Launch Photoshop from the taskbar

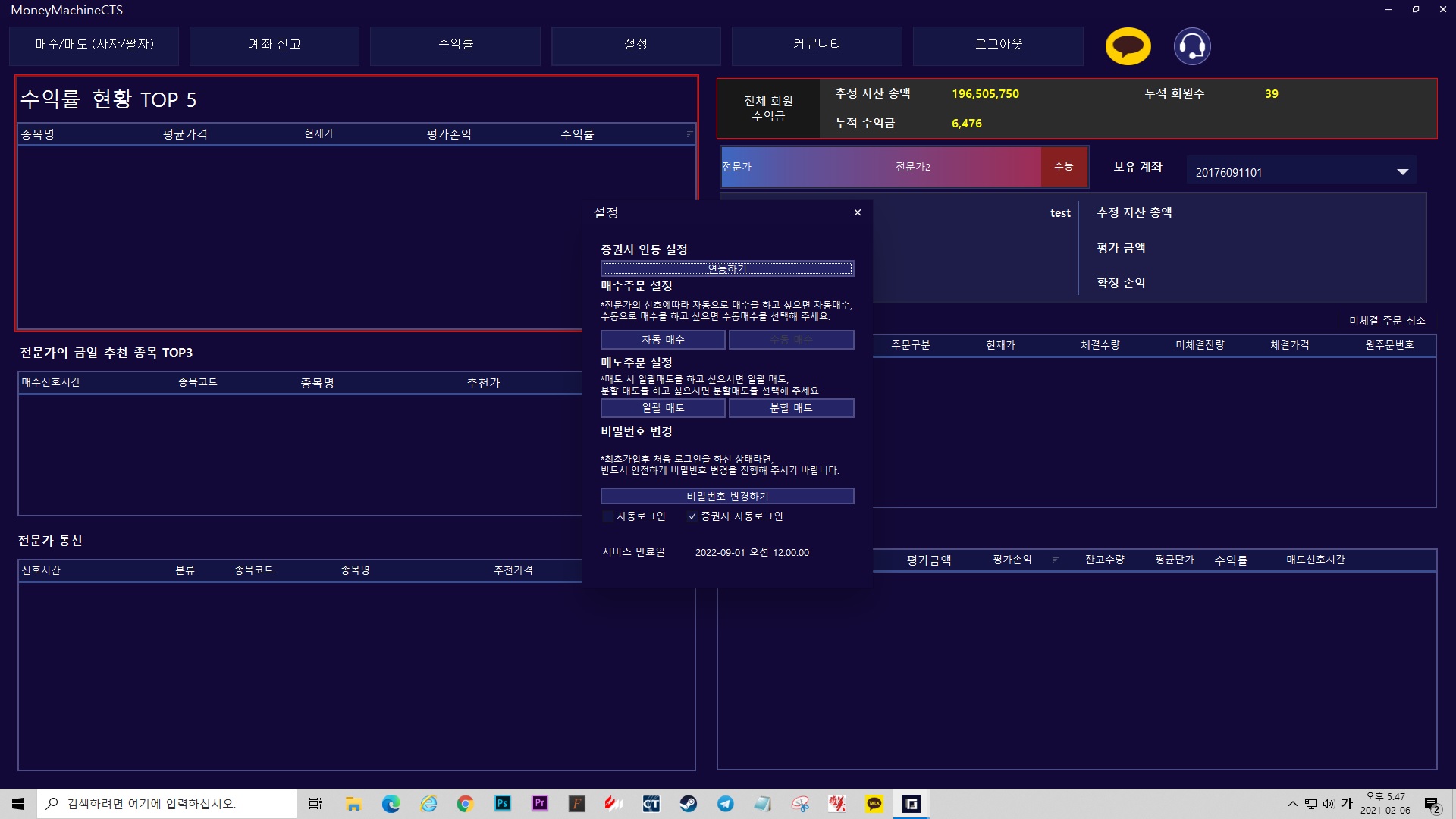(502, 804)
